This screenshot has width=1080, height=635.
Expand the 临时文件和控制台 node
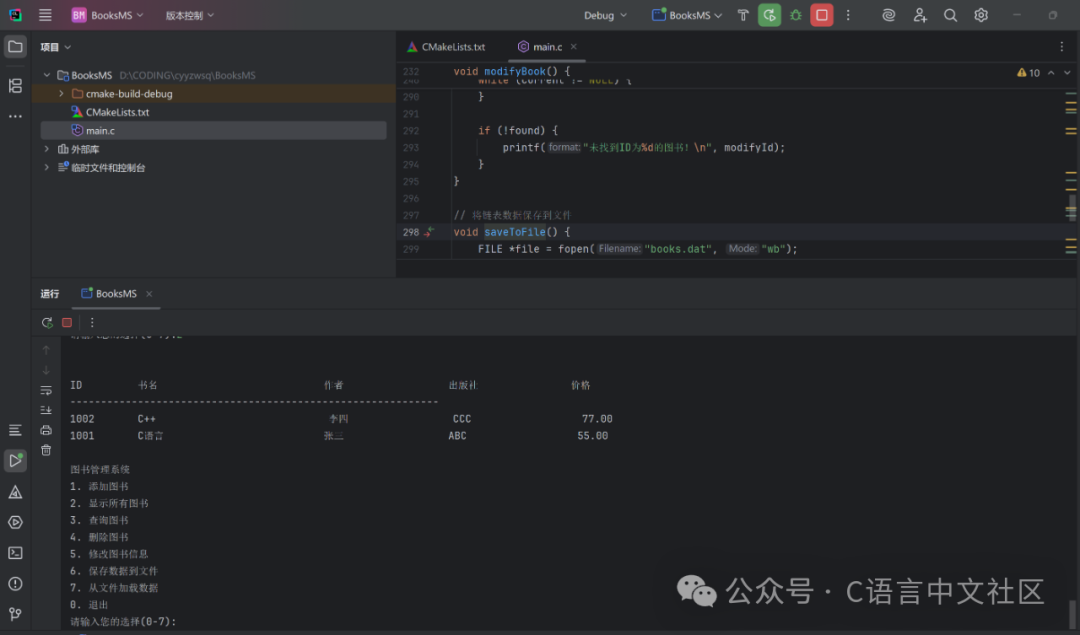tap(47, 167)
